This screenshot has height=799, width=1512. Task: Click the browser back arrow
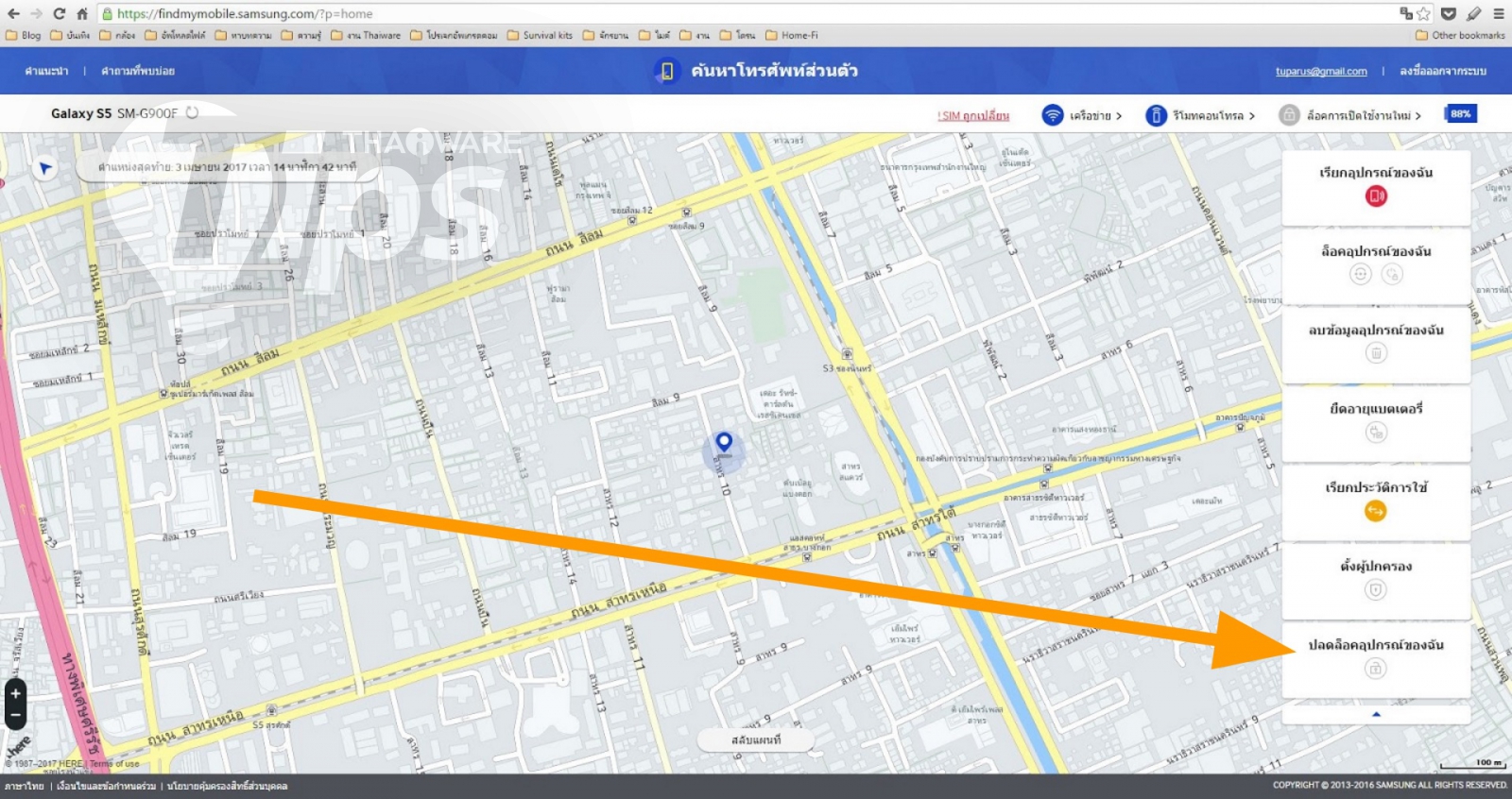[x=13, y=14]
